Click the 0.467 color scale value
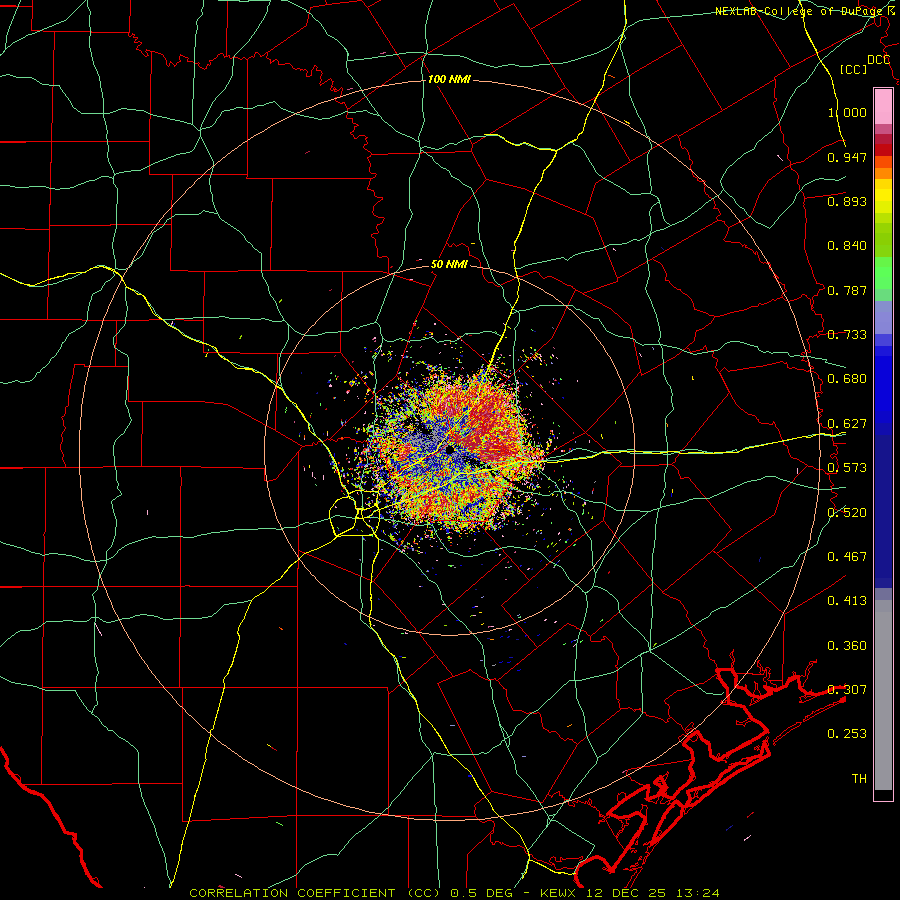Screen dimensions: 900x900 pos(847,556)
